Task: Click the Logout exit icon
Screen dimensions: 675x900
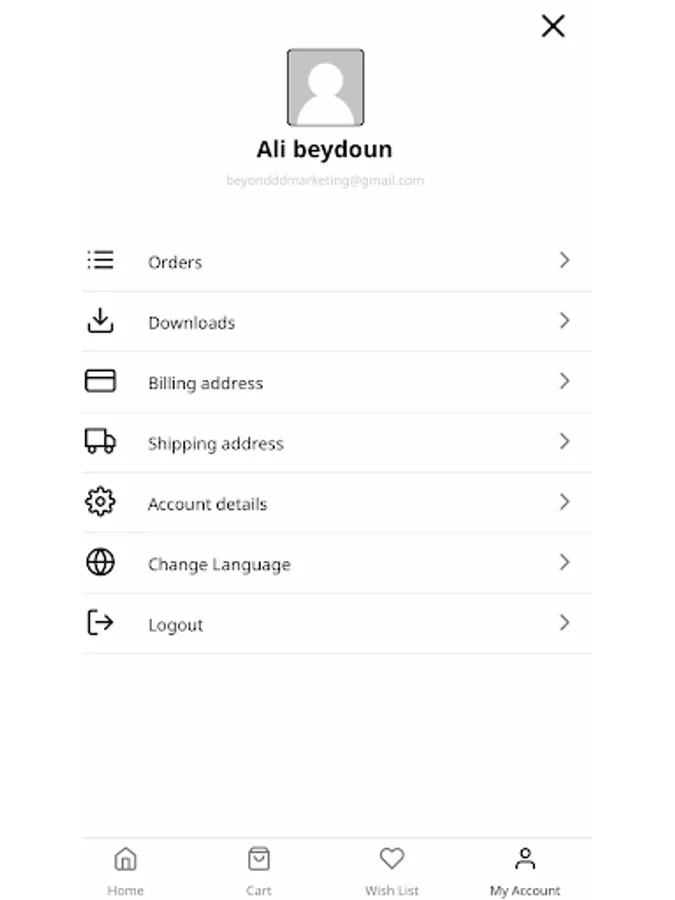Action: point(100,622)
